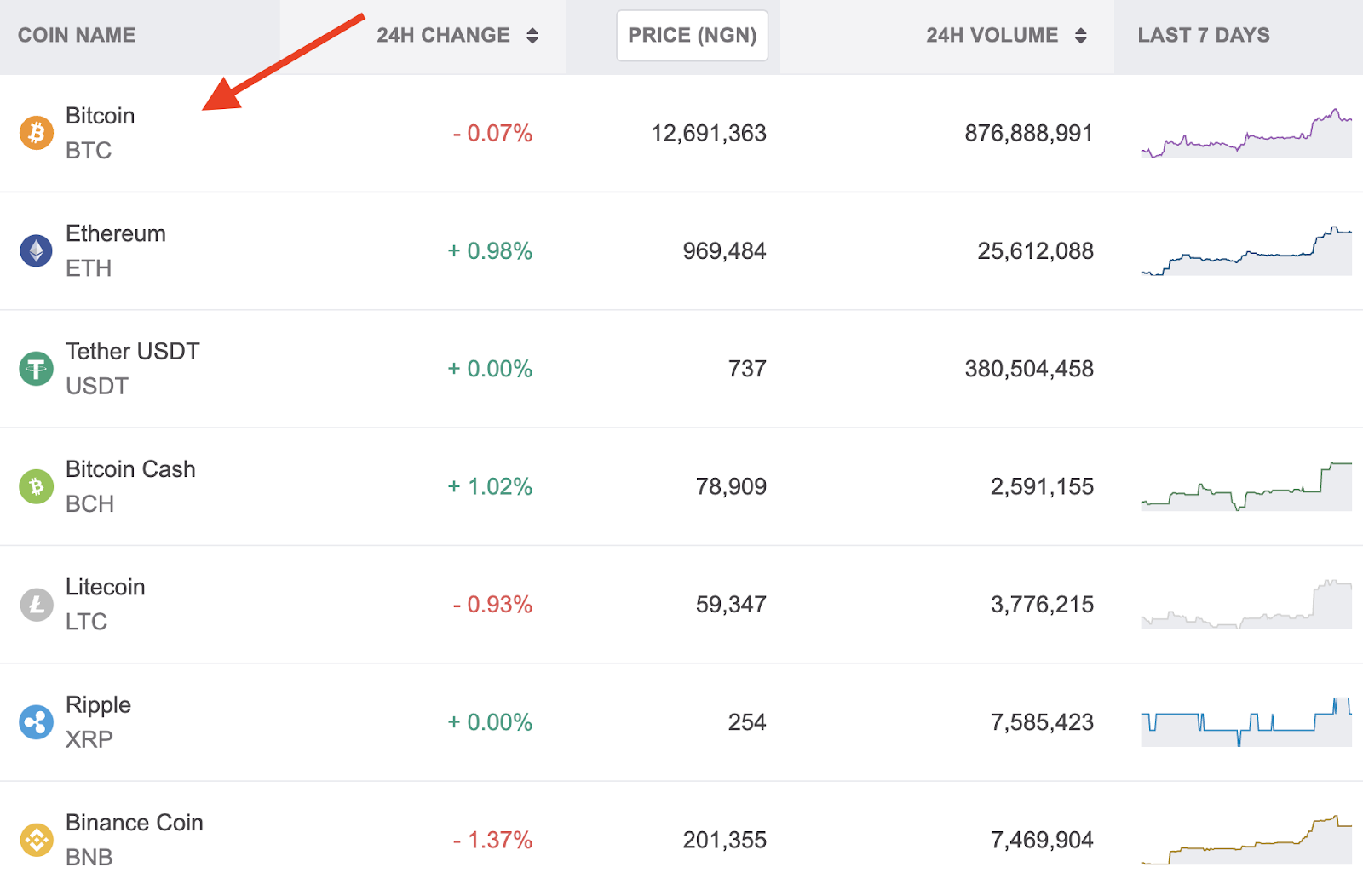Click the BTC ticker symbol
The height and width of the screenshot is (896, 1363).
coord(89,151)
